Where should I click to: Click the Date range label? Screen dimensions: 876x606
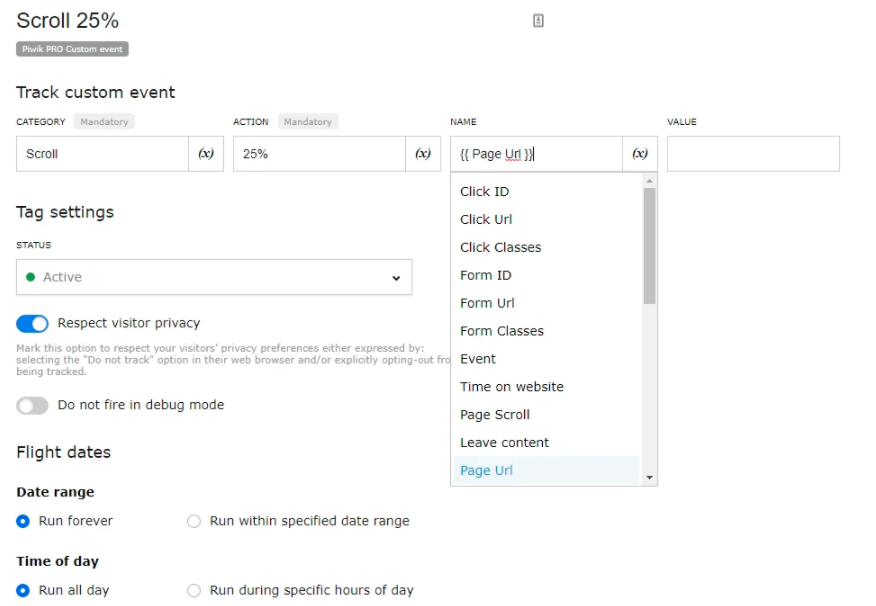coord(55,492)
